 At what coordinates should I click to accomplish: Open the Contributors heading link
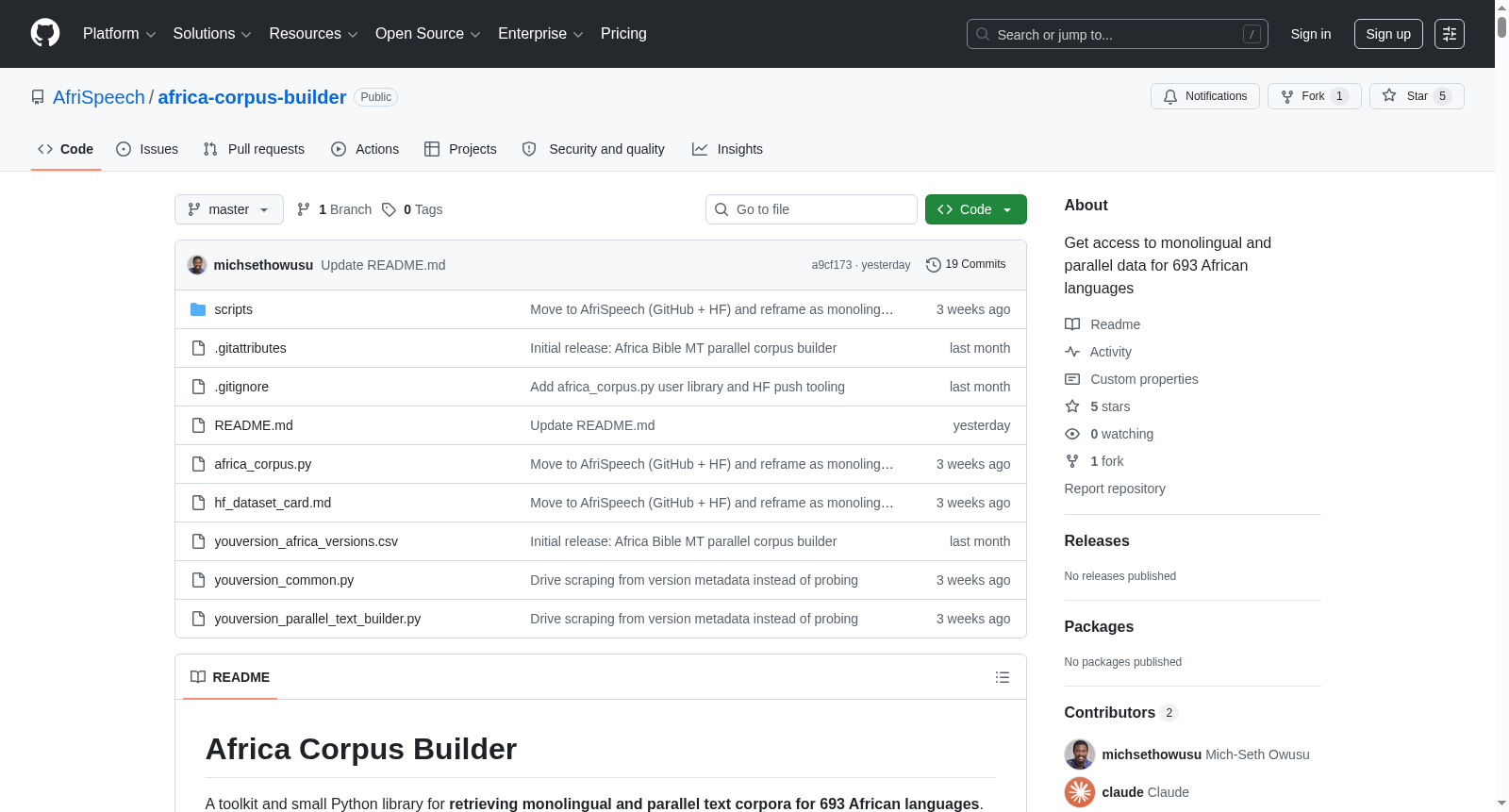pos(1121,713)
